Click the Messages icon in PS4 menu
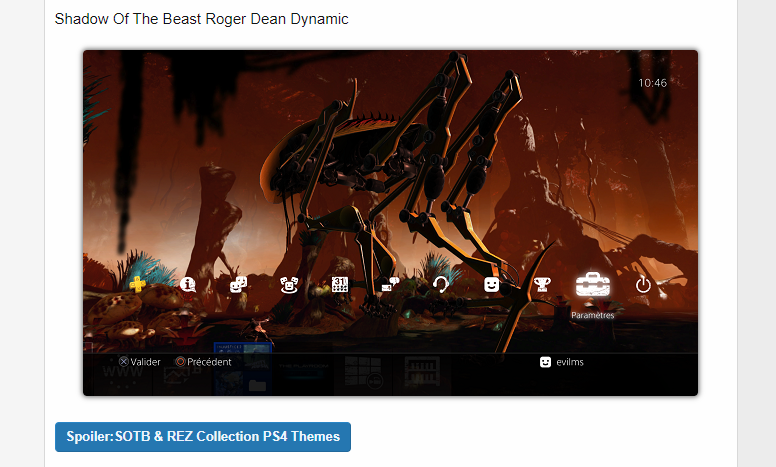The width and height of the screenshot is (776, 467). 390,284
